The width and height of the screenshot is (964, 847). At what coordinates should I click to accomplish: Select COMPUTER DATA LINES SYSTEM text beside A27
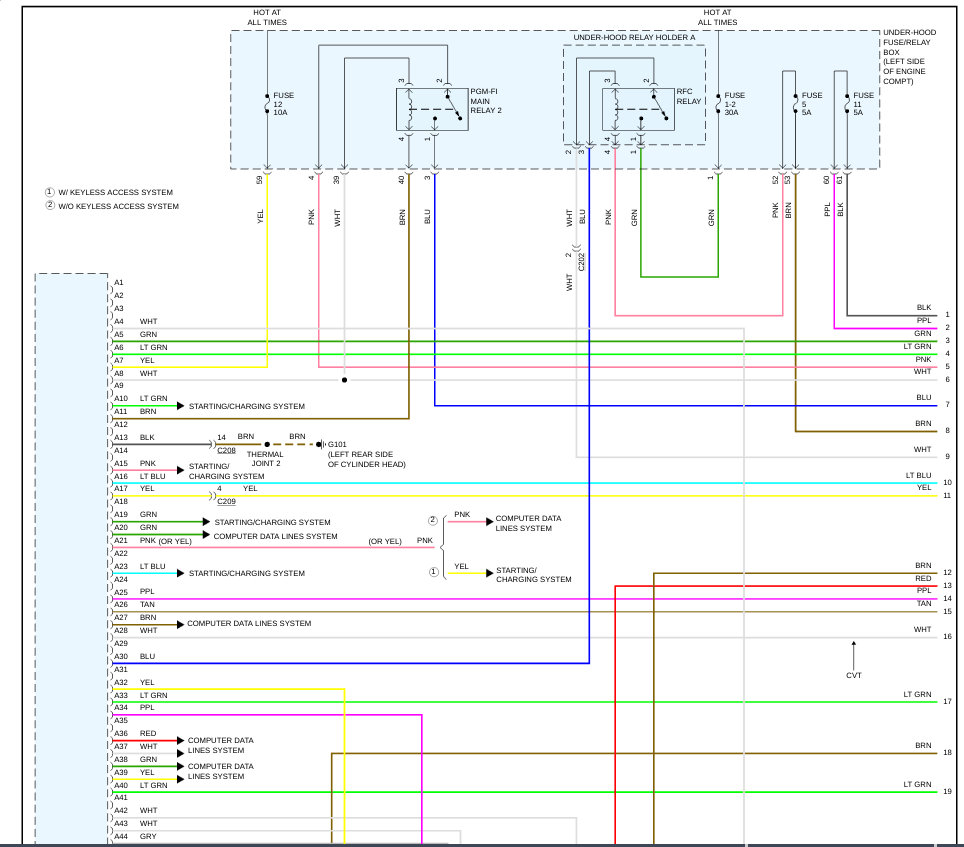(249, 623)
